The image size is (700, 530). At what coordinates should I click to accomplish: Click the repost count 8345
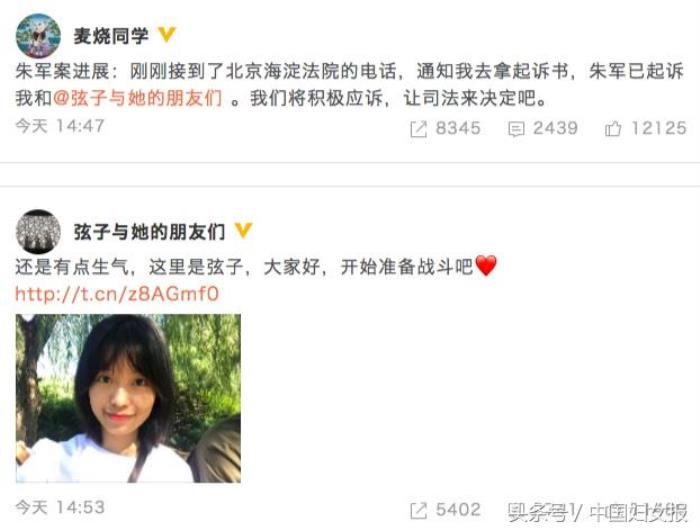[458, 129]
